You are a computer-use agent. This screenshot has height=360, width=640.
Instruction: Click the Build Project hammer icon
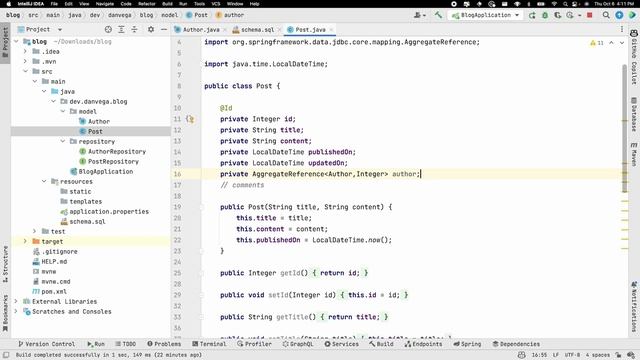click(x=438, y=15)
